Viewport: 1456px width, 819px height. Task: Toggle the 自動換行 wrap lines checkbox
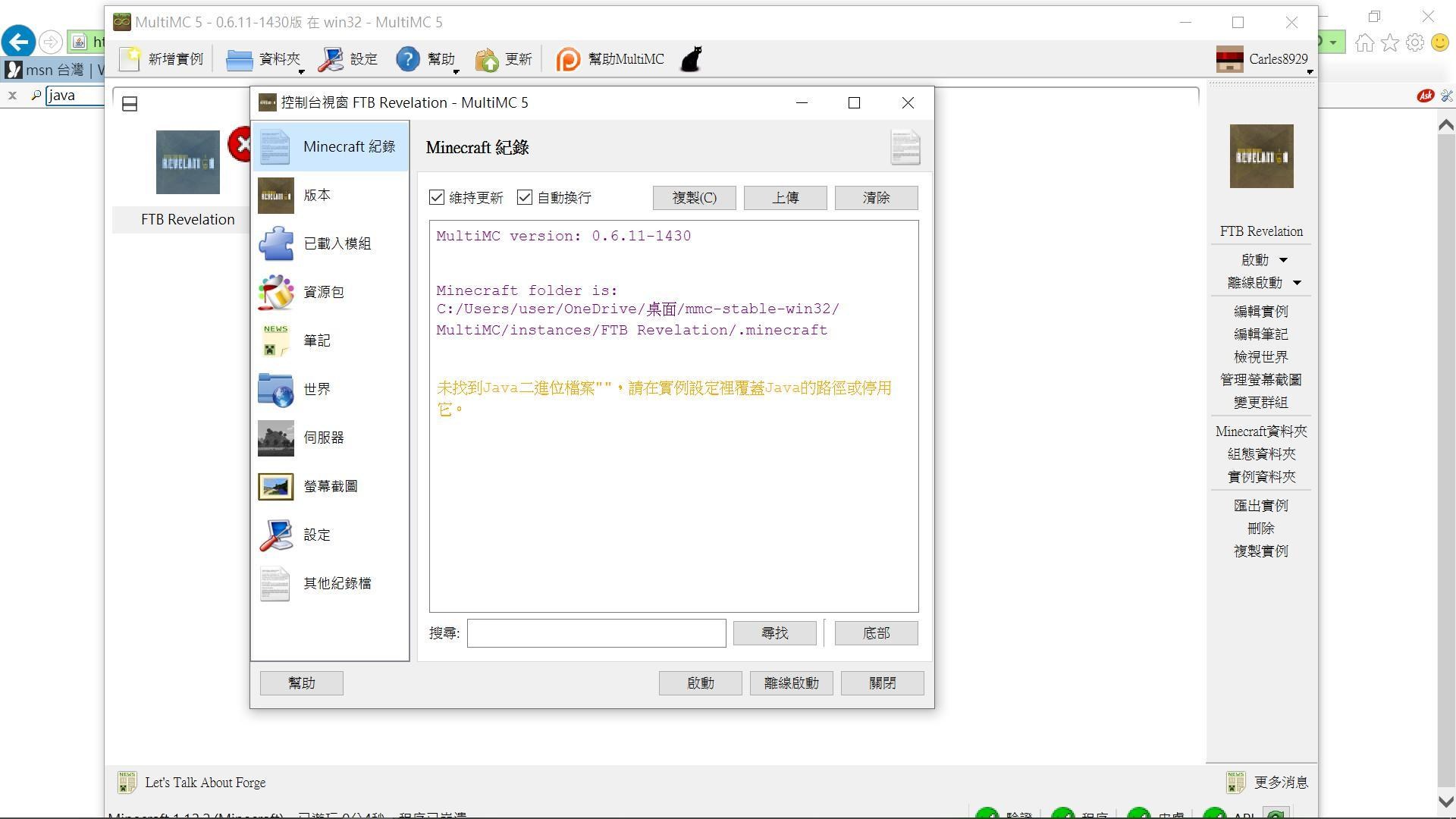pyautogui.click(x=525, y=198)
